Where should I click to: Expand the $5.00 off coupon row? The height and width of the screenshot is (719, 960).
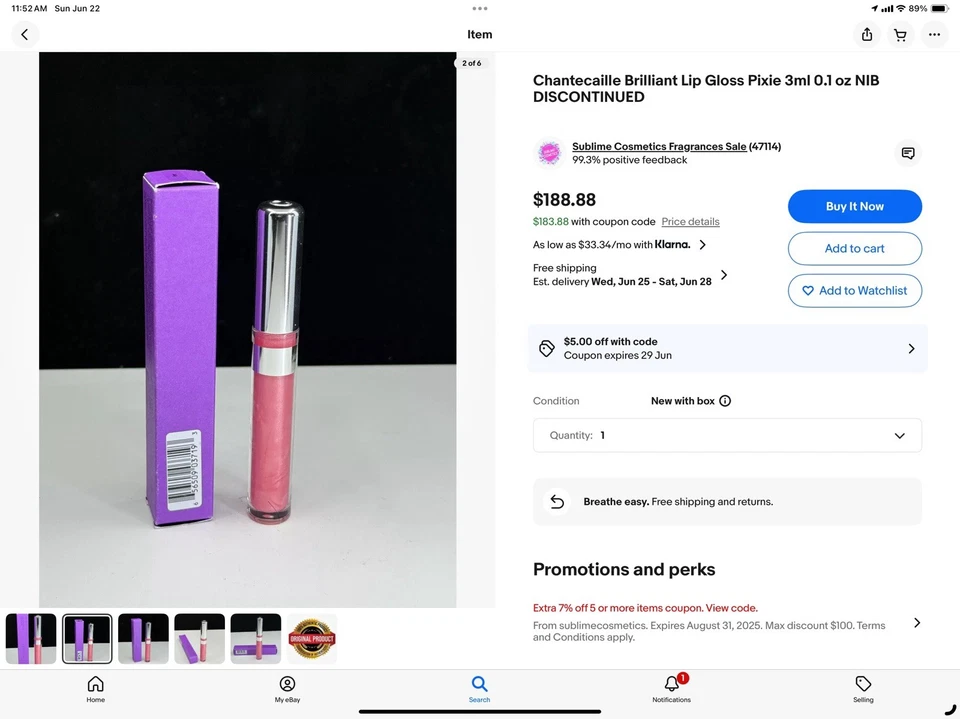point(727,348)
